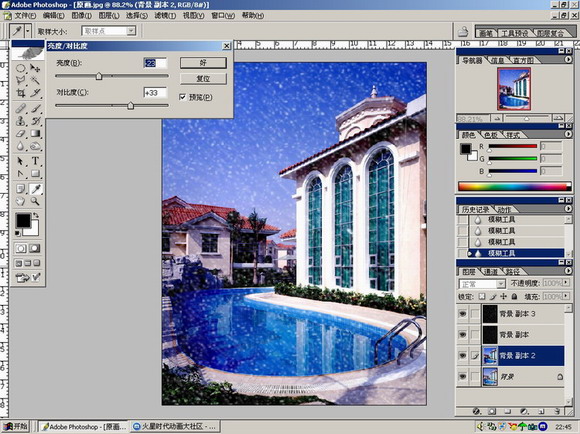Toggle the 预览 preview checkbox

pyautogui.click(x=182, y=97)
